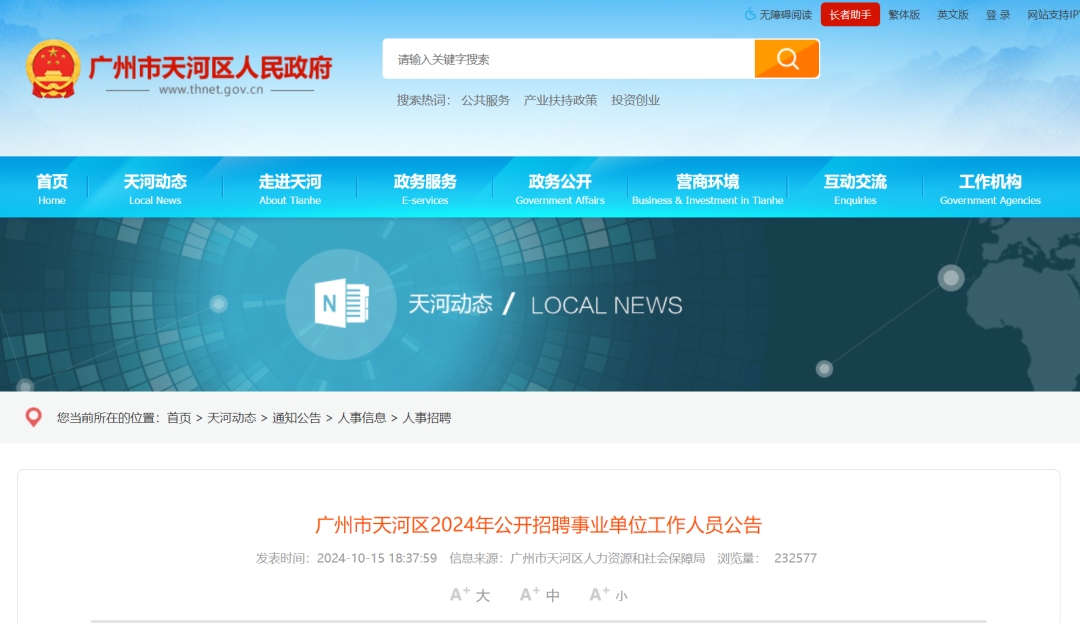Set font size to large (大)
The width and height of the screenshot is (1080, 623).
coord(470,595)
